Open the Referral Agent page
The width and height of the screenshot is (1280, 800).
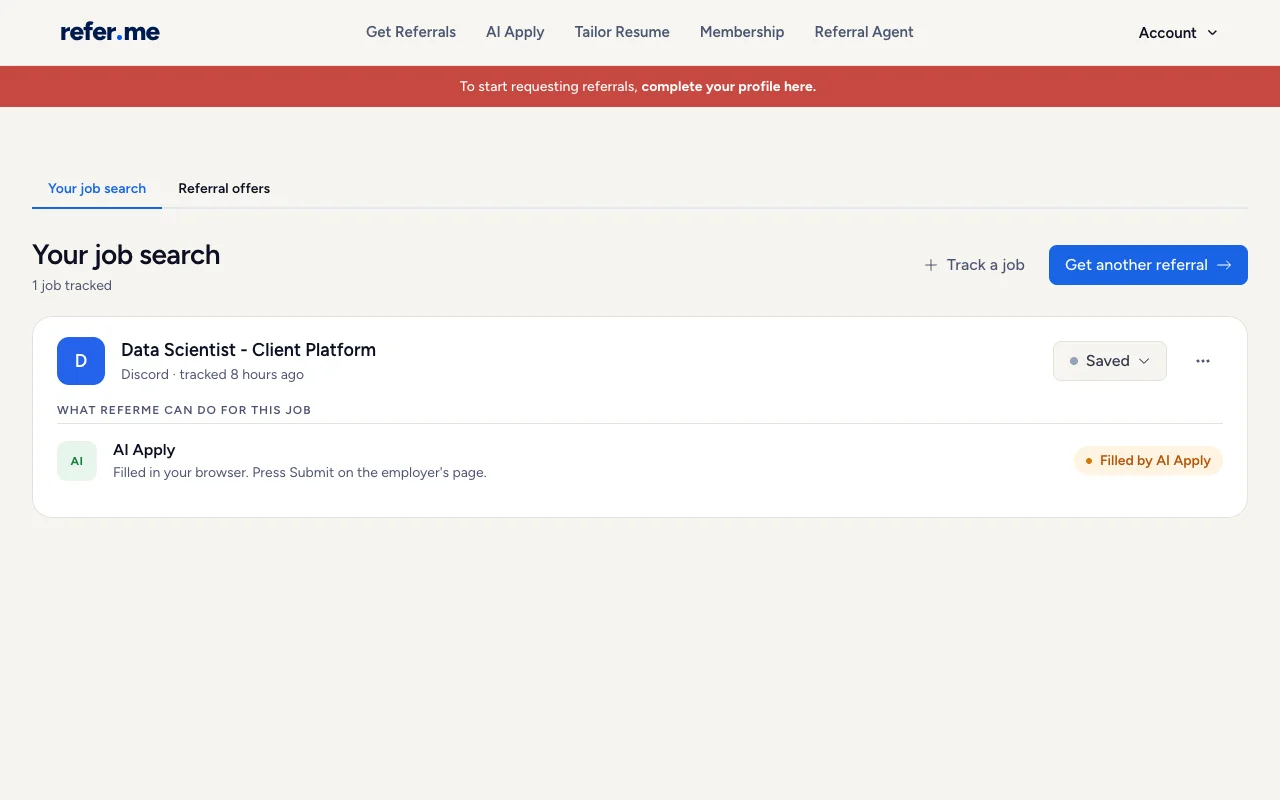coord(864,32)
